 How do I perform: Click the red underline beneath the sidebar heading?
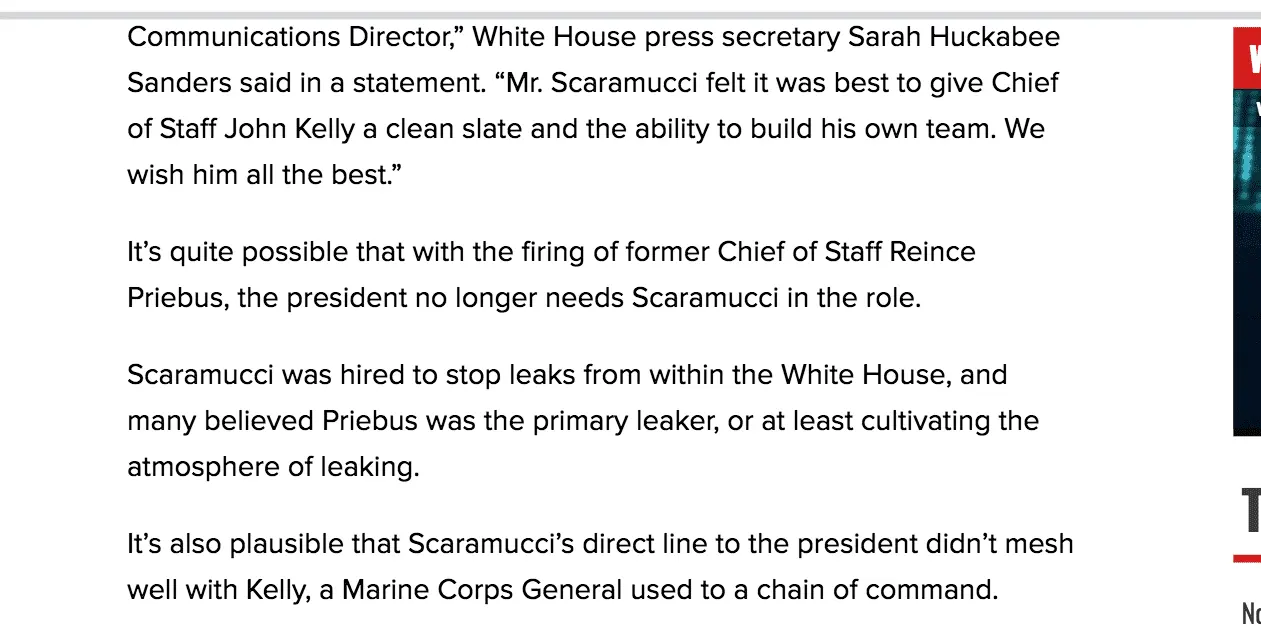(x=1248, y=558)
